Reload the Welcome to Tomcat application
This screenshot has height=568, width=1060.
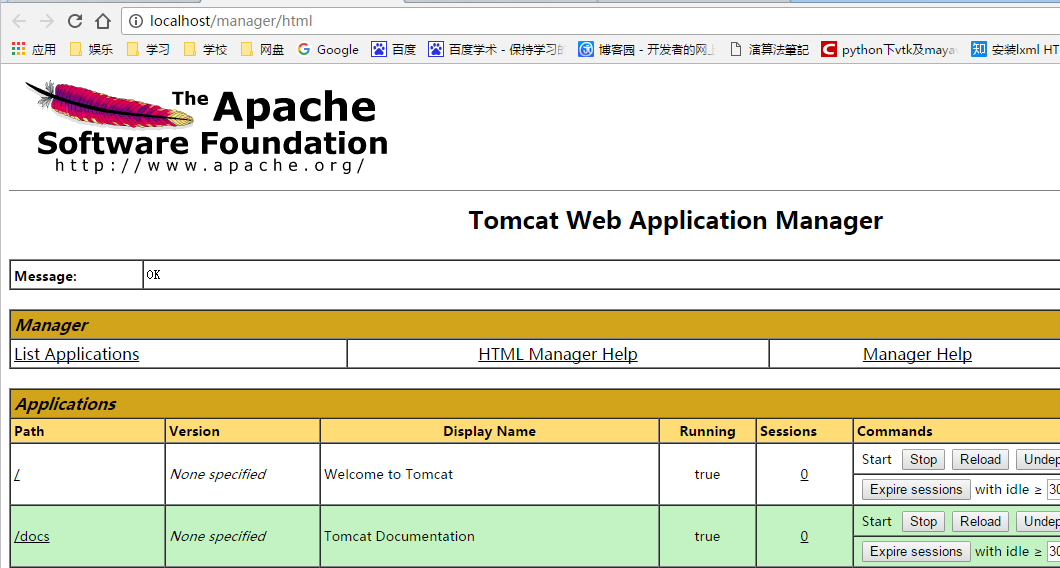pos(980,459)
